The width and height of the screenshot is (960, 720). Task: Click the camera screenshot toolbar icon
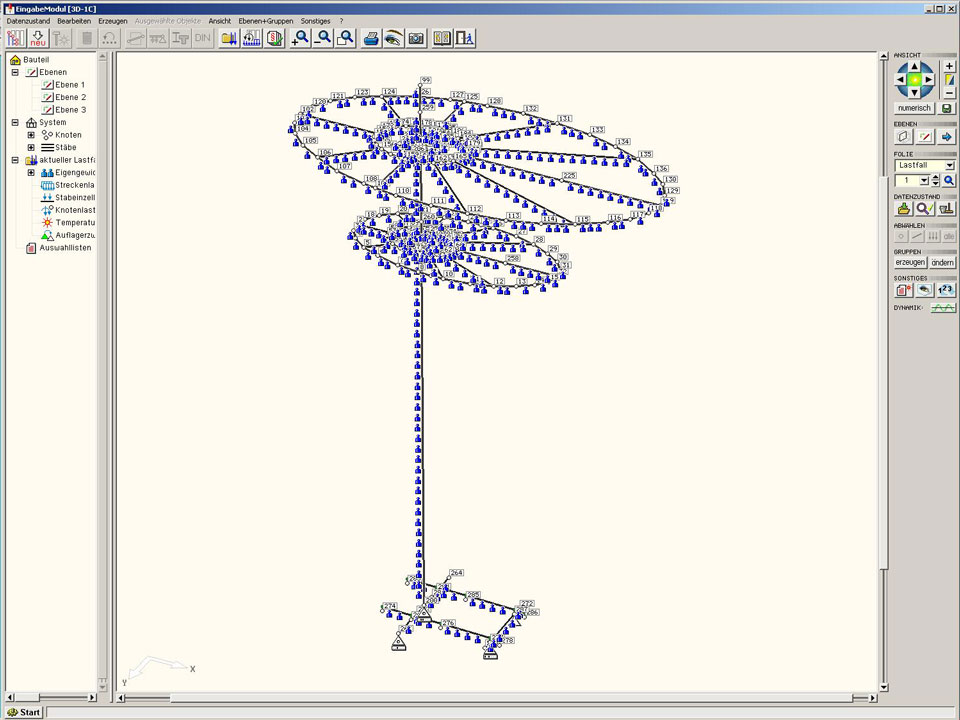coord(416,38)
